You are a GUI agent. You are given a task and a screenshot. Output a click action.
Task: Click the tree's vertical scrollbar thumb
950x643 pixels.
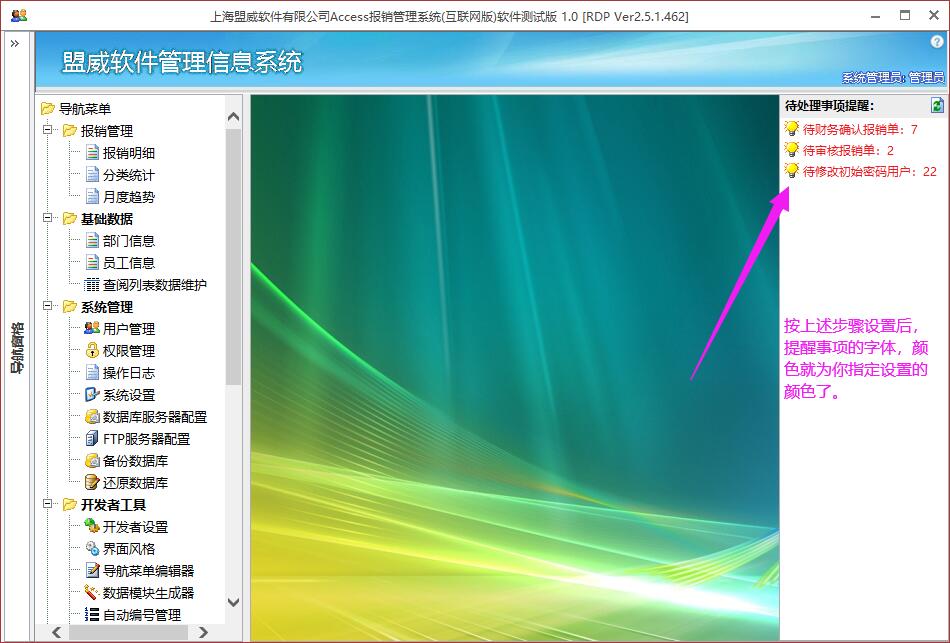point(233,256)
